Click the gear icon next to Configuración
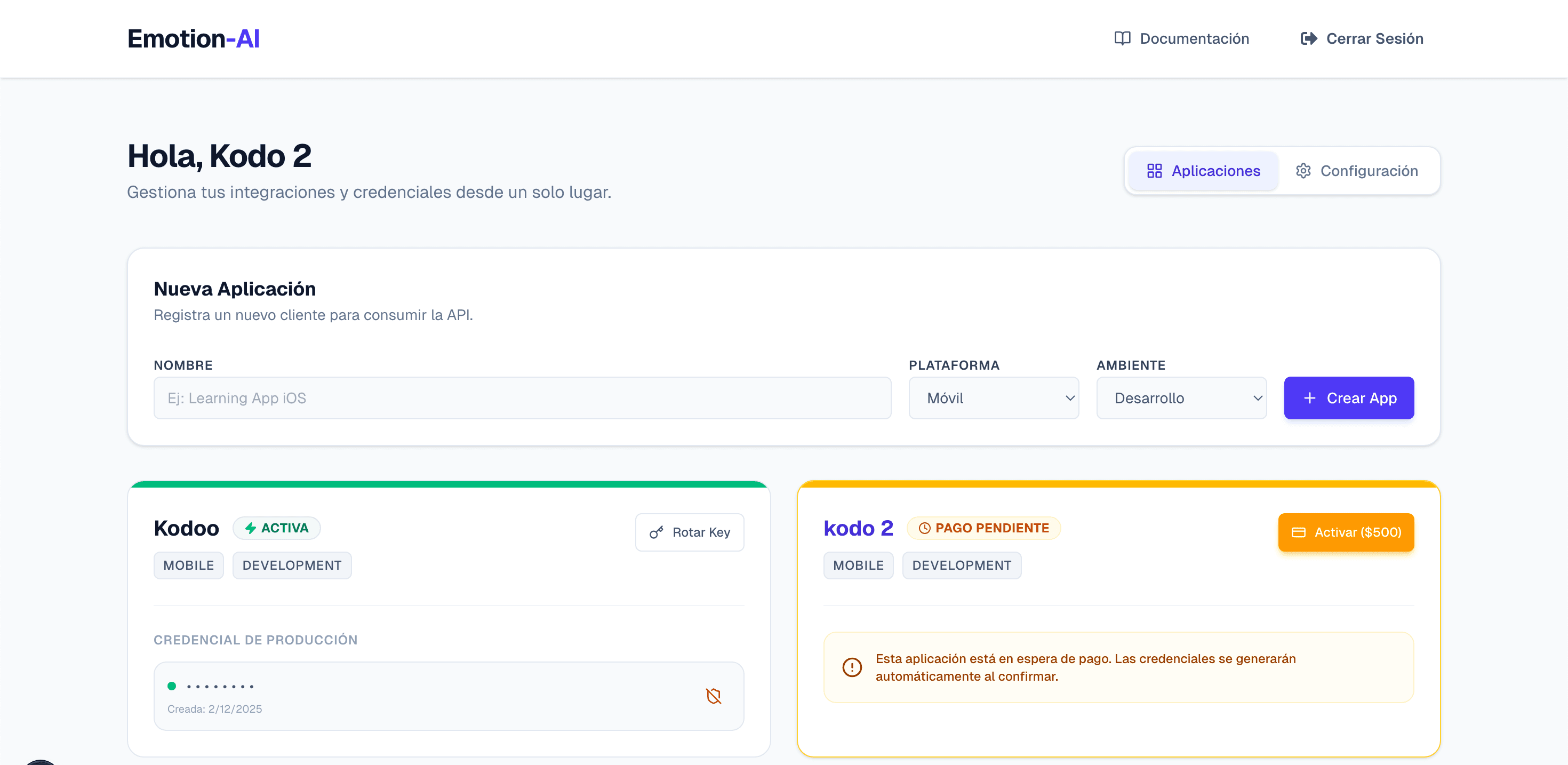 1303,171
